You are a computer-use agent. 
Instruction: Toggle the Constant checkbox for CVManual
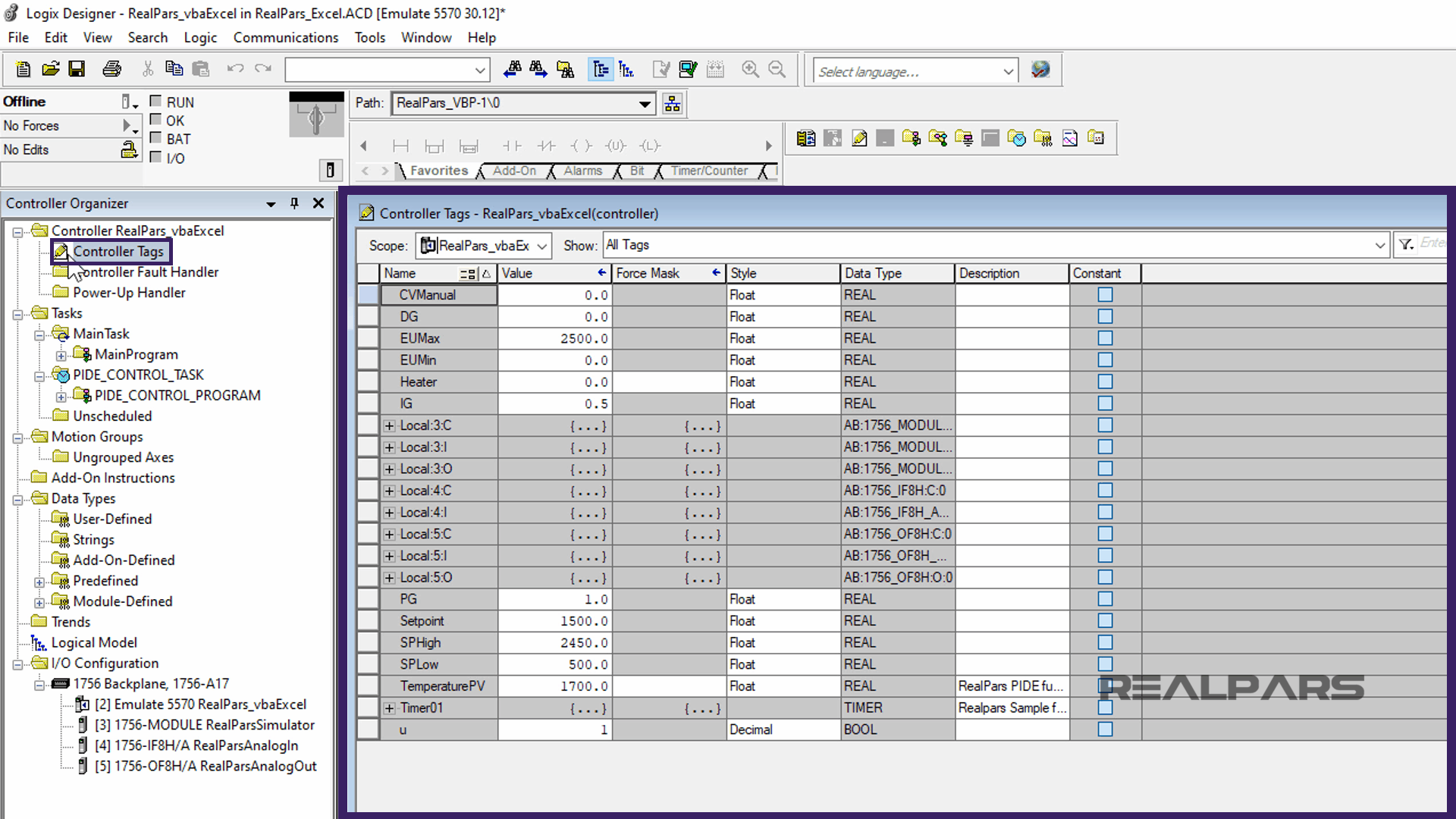(1105, 295)
